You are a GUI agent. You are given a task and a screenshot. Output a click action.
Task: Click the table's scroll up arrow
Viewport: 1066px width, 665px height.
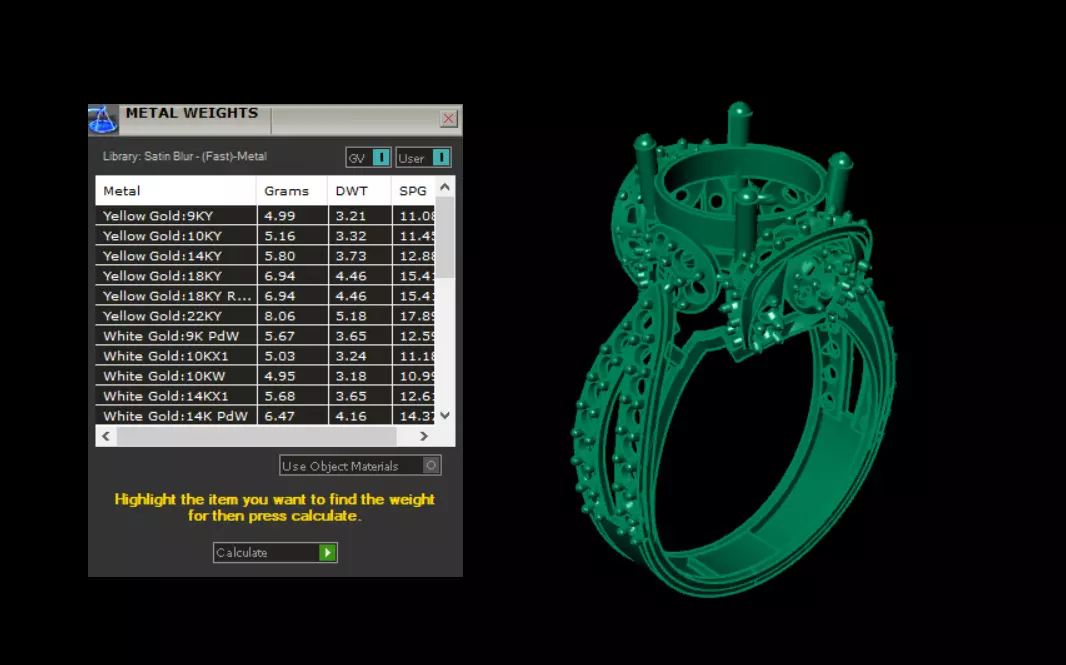(x=445, y=186)
